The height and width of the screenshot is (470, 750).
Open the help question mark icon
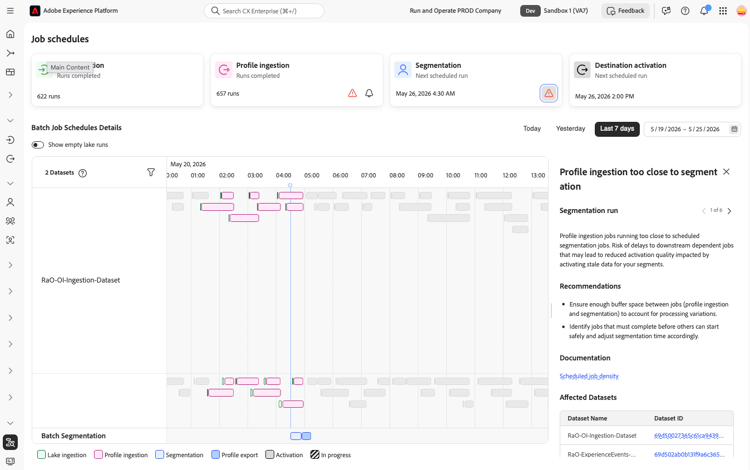(685, 11)
